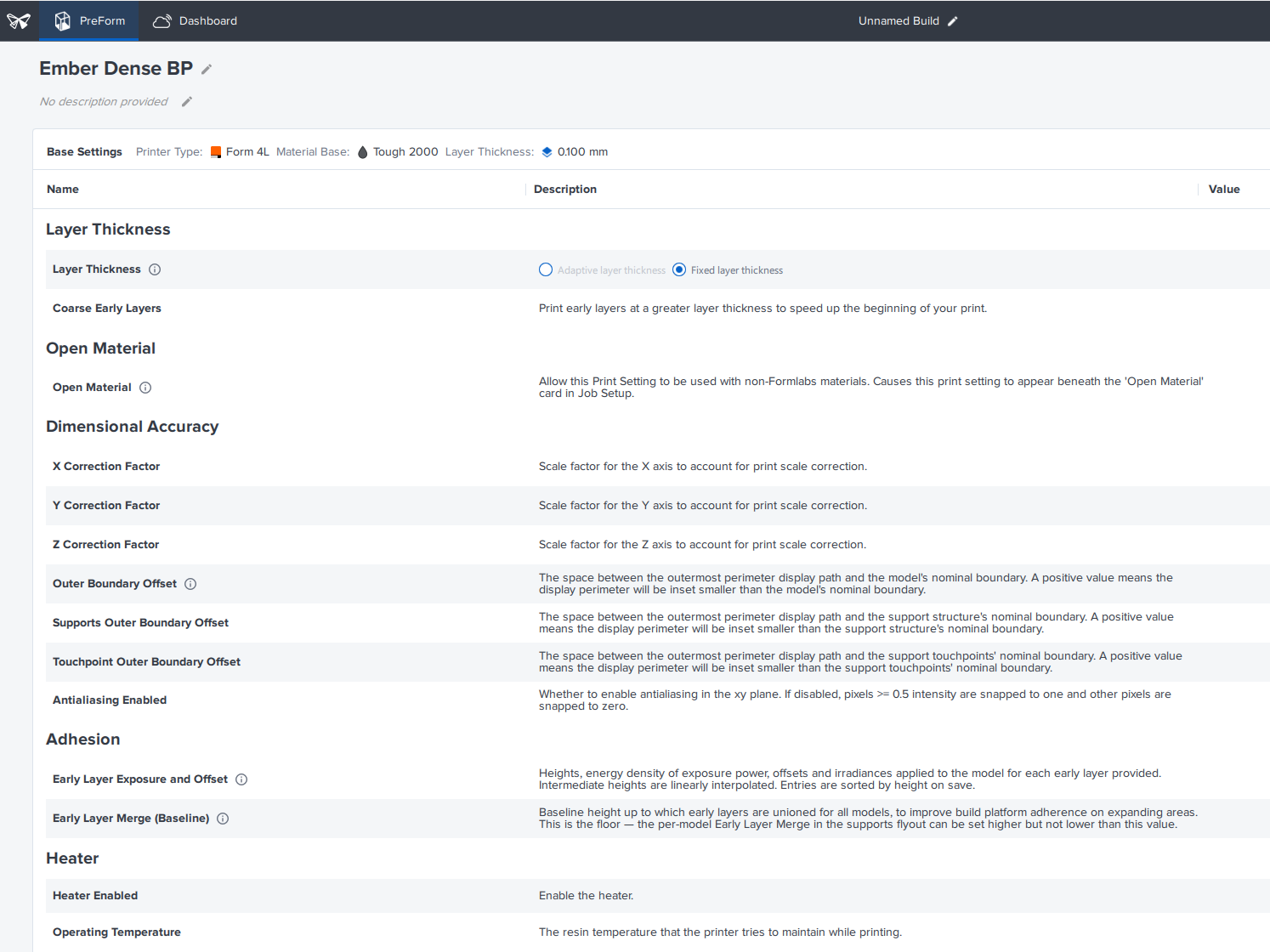Screen dimensions: 1270x952
Task: Click the Adhesion section heading
Action: click(83, 739)
